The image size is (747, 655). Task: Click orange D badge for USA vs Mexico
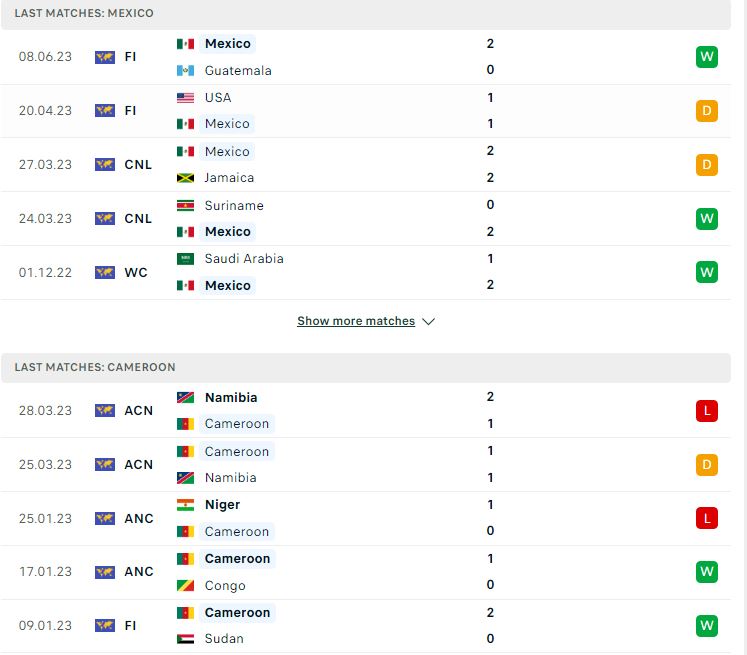[707, 111]
